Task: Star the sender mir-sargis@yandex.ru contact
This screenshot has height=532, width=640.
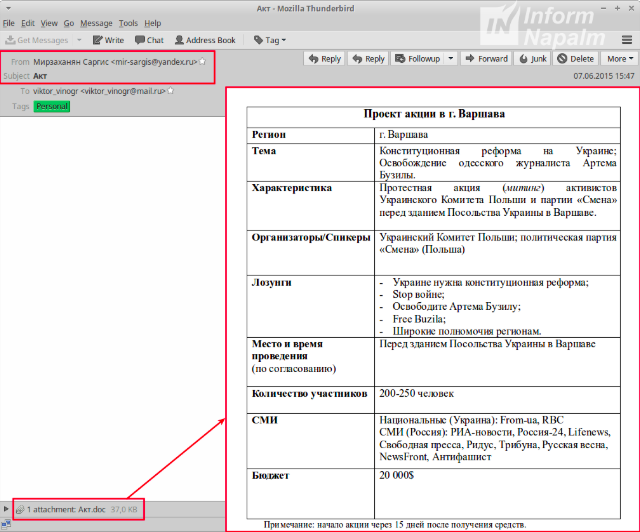Action: click(x=202, y=62)
